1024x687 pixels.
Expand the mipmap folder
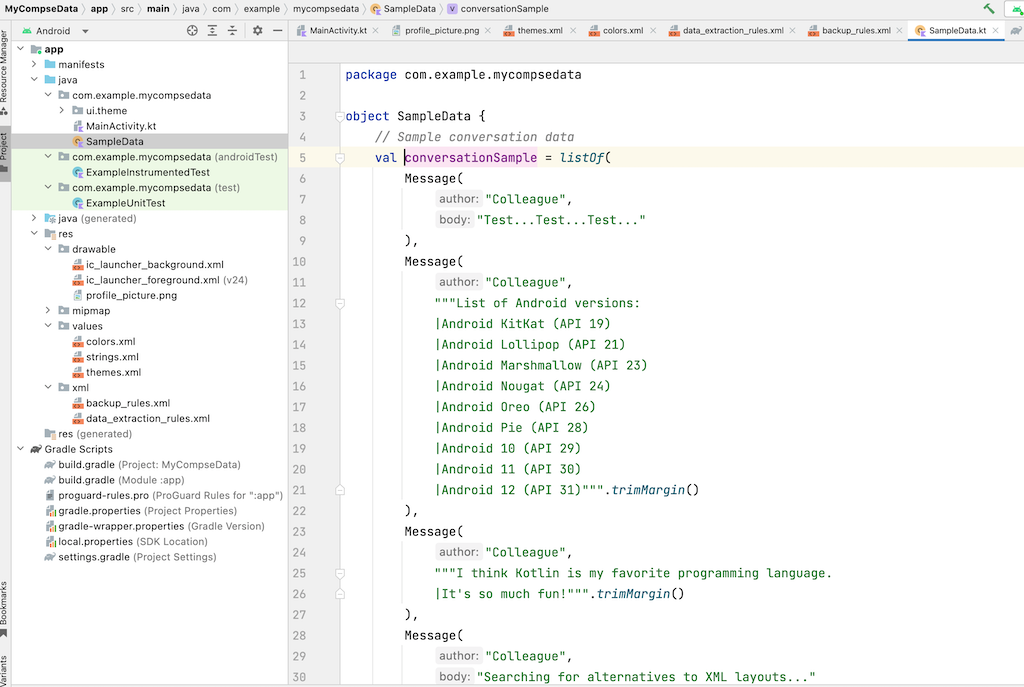49,311
